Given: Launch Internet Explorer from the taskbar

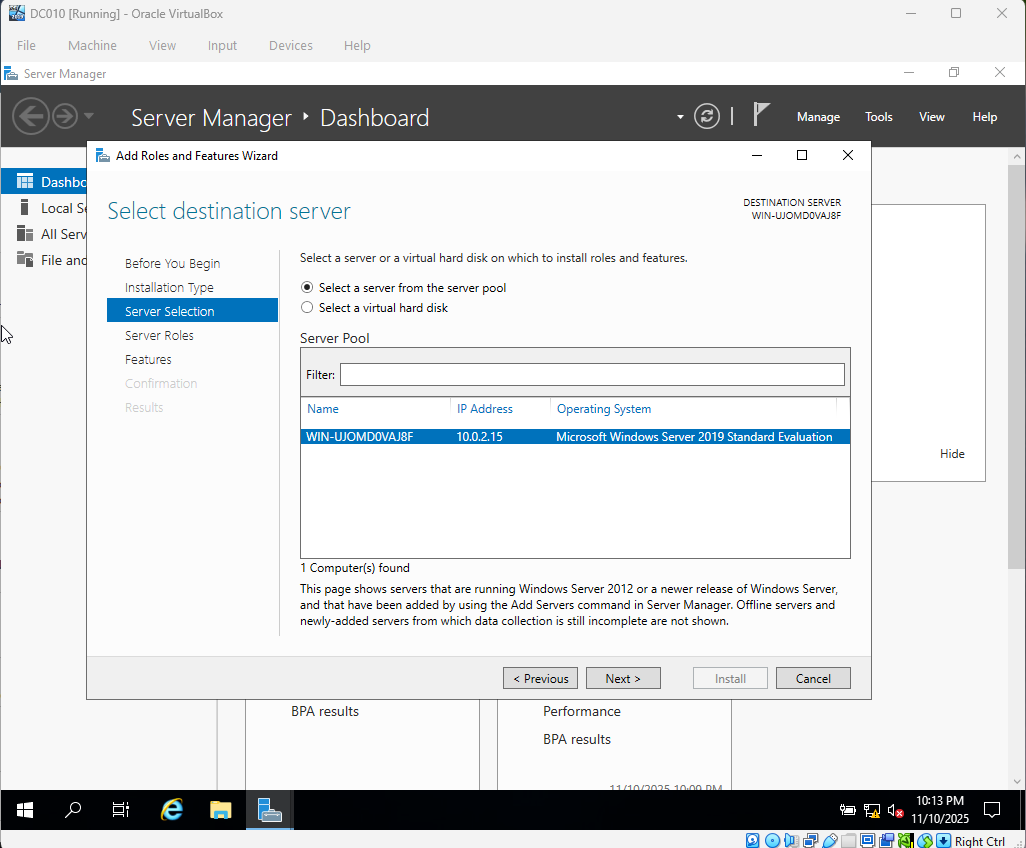Looking at the screenshot, I should (x=170, y=810).
